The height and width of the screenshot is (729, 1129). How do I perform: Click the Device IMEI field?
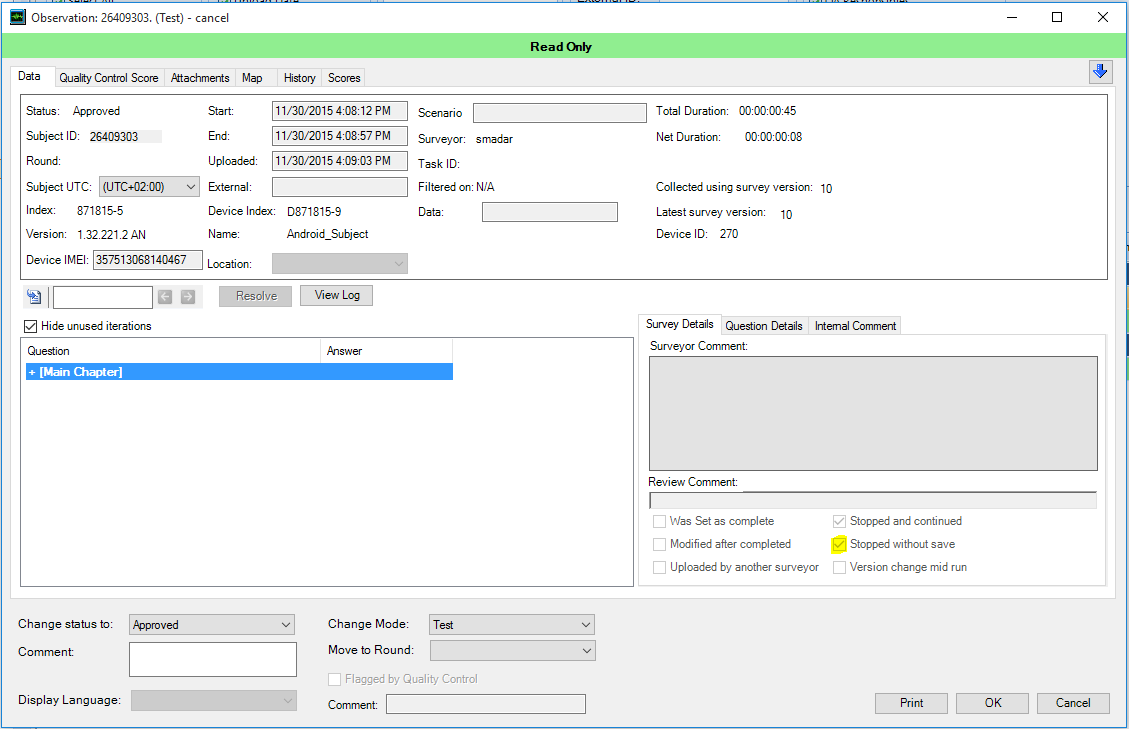(x=148, y=260)
